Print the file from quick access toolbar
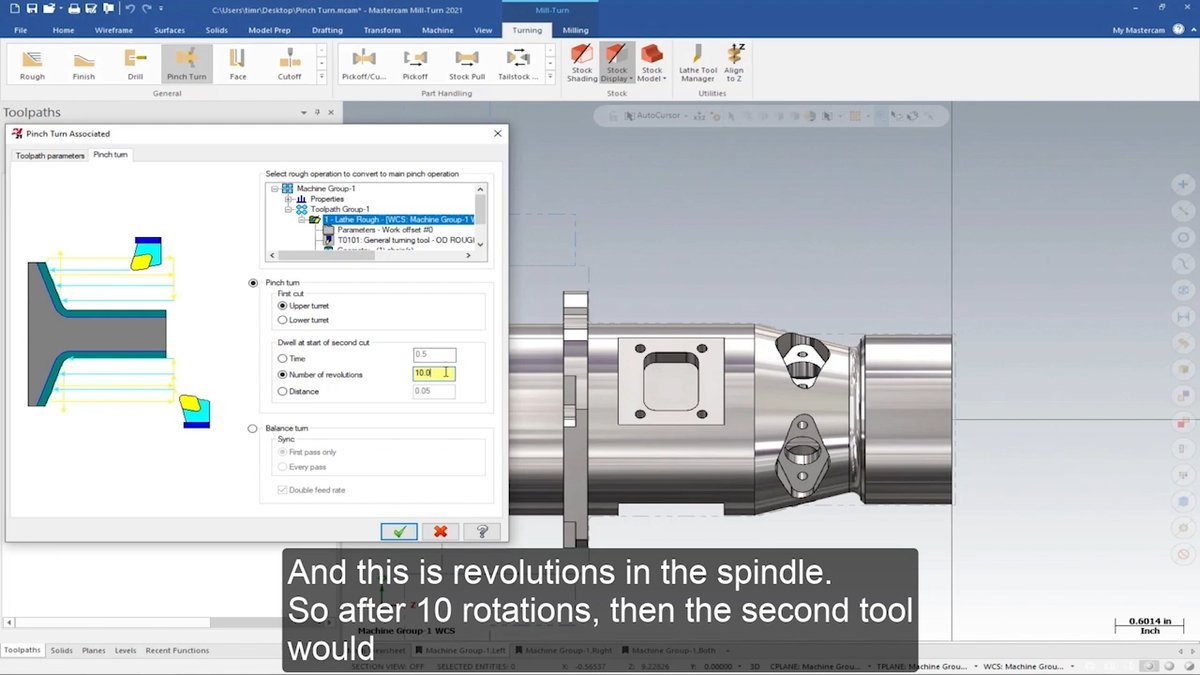The width and height of the screenshot is (1200, 675). pos(74,9)
